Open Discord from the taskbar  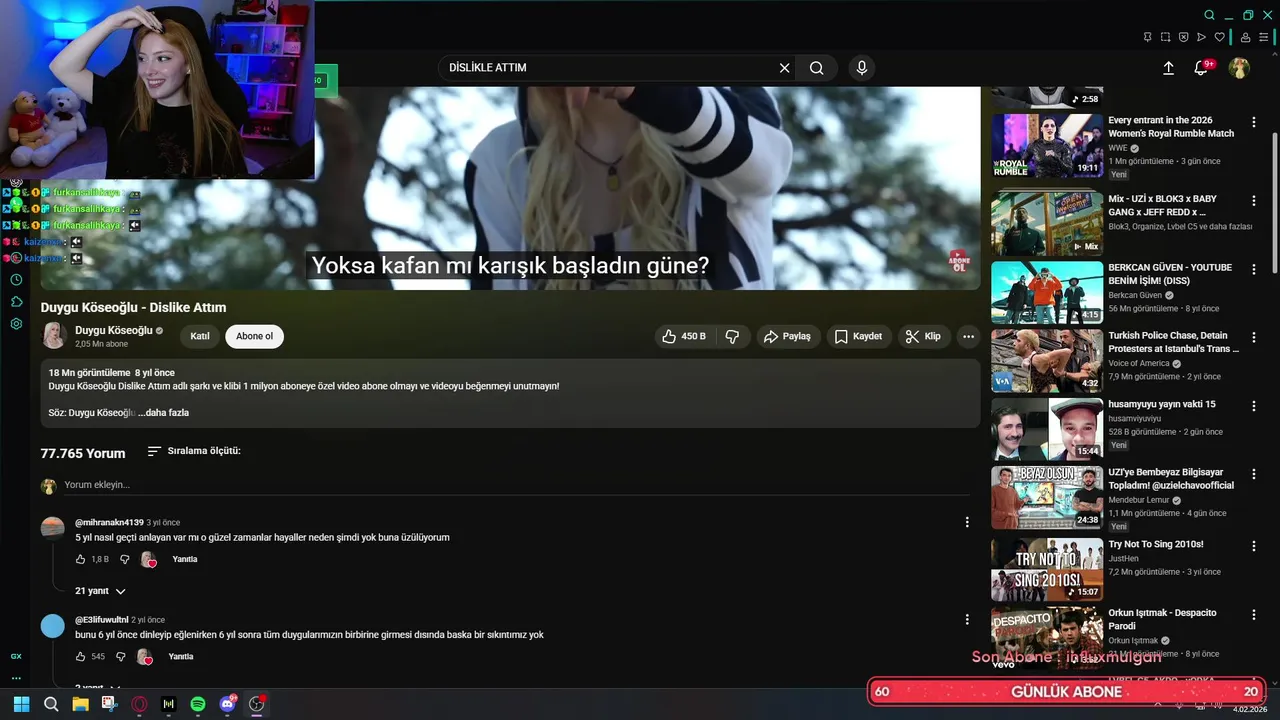pos(228,704)
